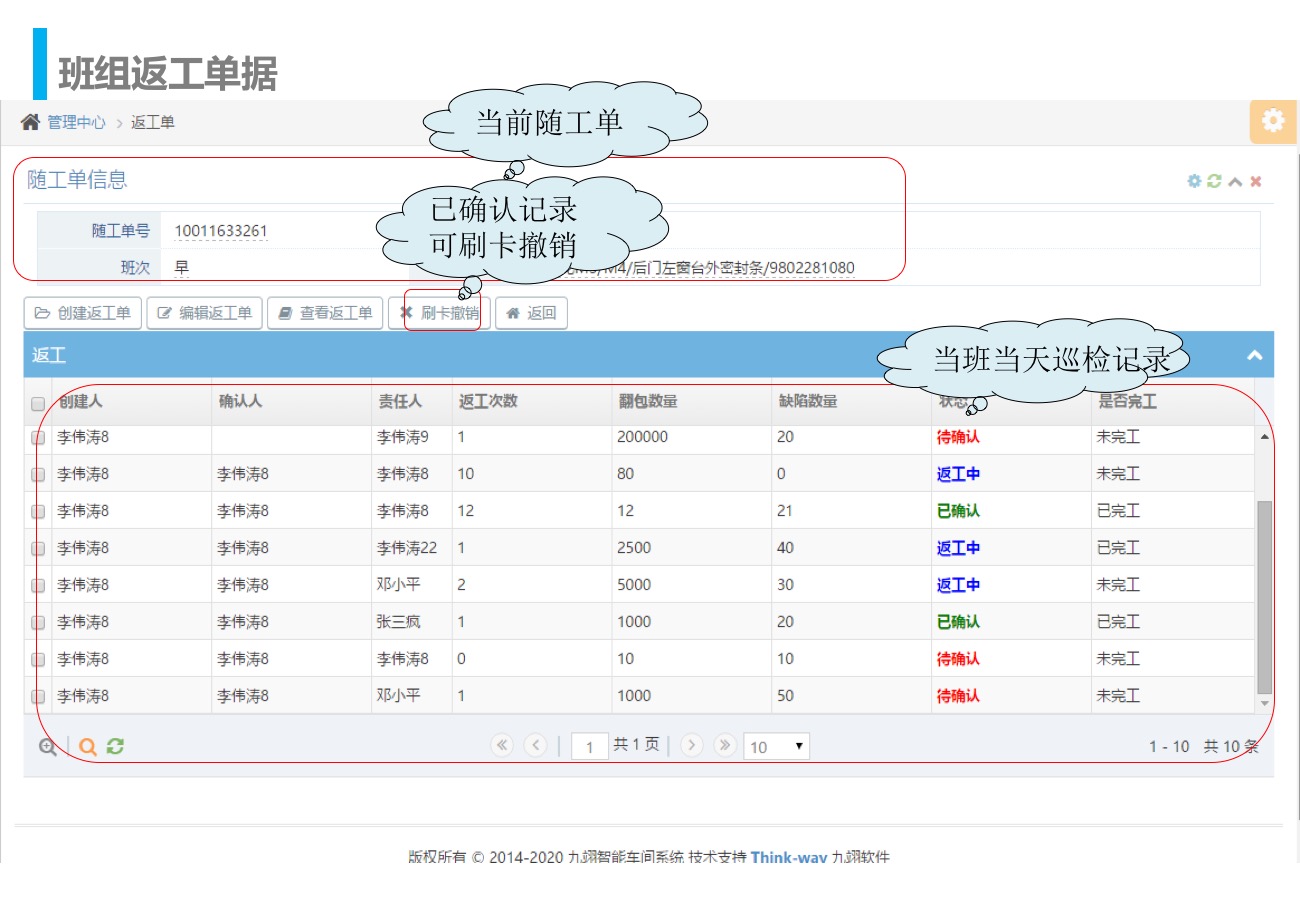Screen dimensions: 1300x900
Task: Collapse the 随工单信息 panel using chevron
Action: point(1235,181)
